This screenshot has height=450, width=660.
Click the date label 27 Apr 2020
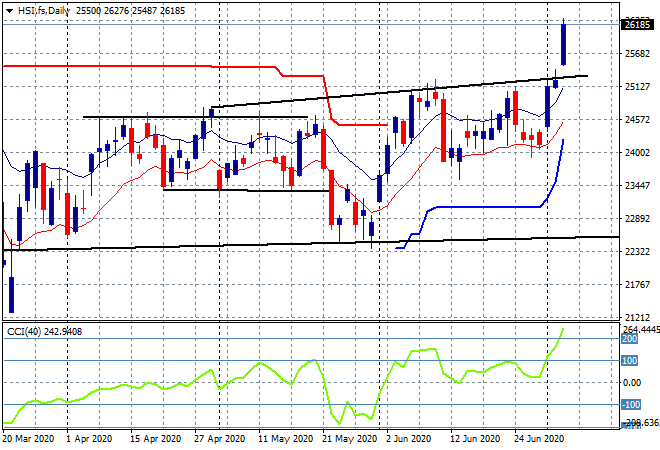coord(219,439)
